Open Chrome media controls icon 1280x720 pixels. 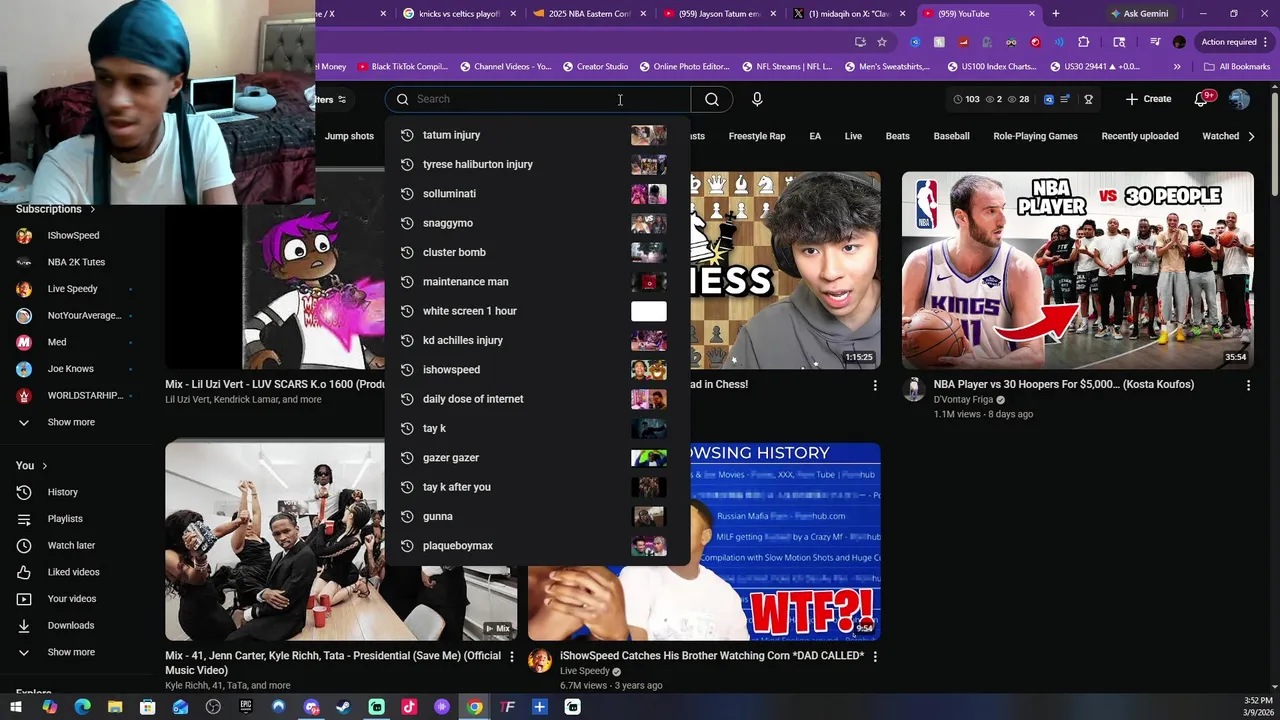(1155, 42)
